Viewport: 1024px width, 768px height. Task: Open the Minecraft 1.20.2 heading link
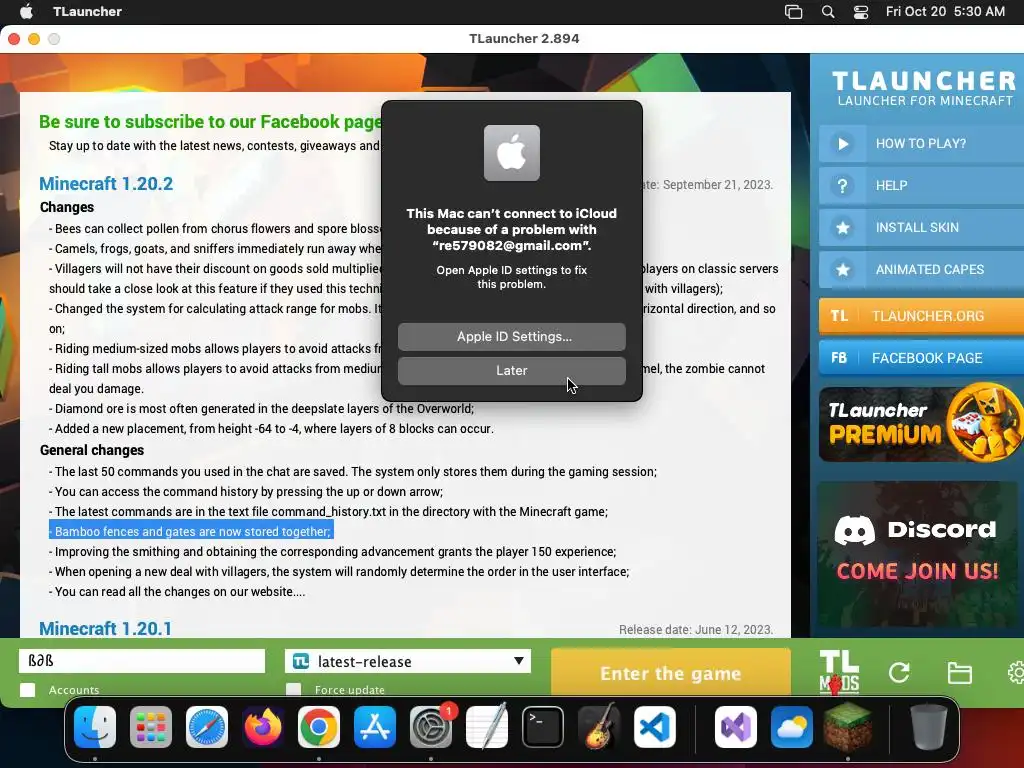(106, 184)
